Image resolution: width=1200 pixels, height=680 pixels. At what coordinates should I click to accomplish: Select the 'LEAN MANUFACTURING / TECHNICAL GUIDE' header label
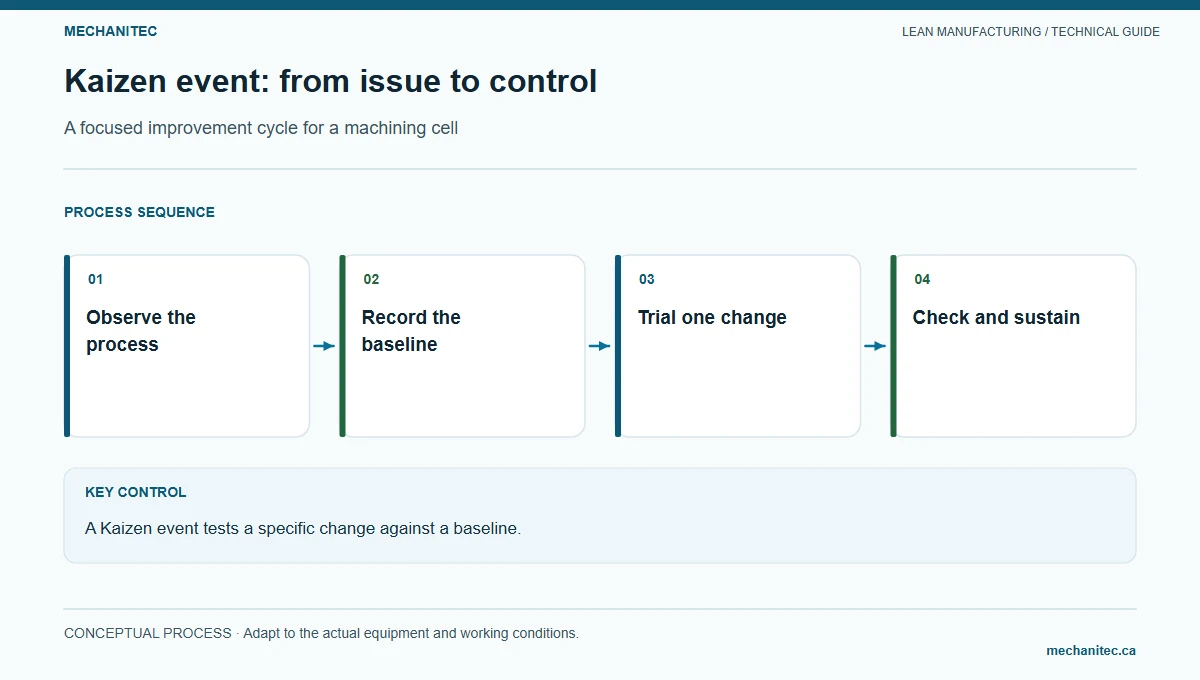point(1031,32)
